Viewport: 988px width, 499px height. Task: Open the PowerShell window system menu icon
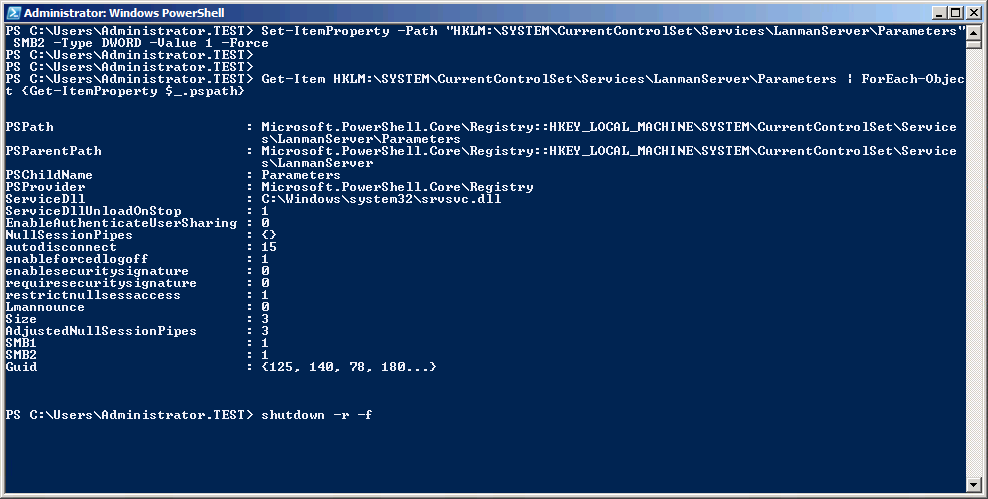pyautogui.click(x=13, y=13)
